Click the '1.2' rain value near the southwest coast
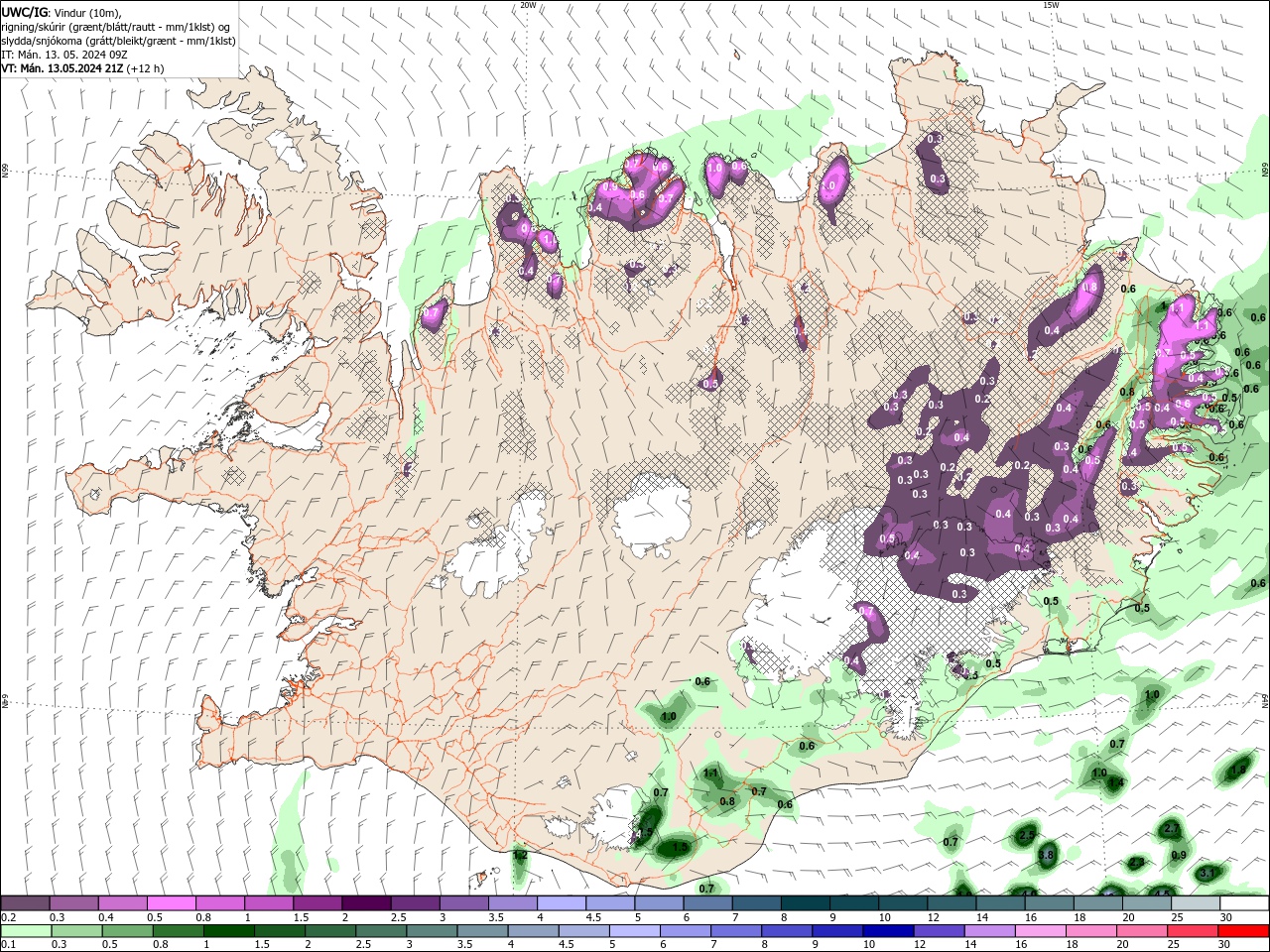 click(x=520, y=854)
